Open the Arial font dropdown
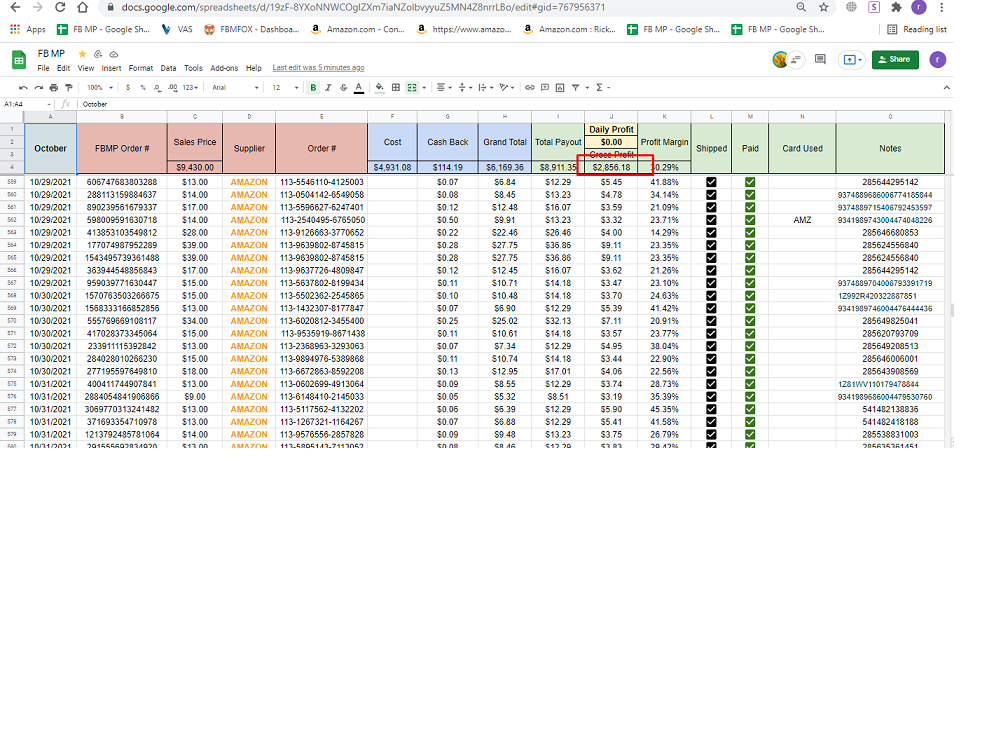 pos(235,87)
